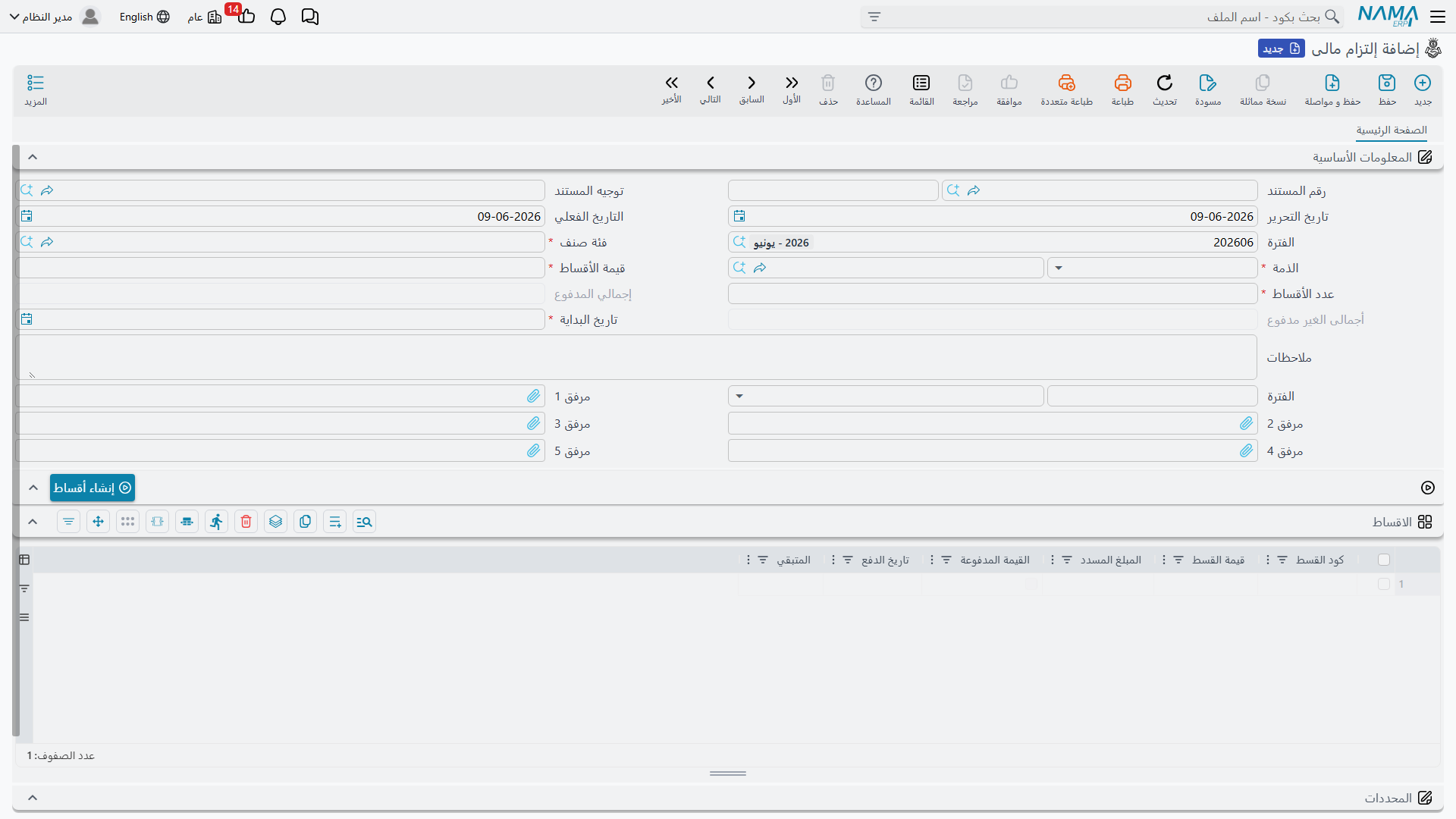Open filter for المتبقي column
Screen dimensions: 1456x819
click(x=764, y=560)
